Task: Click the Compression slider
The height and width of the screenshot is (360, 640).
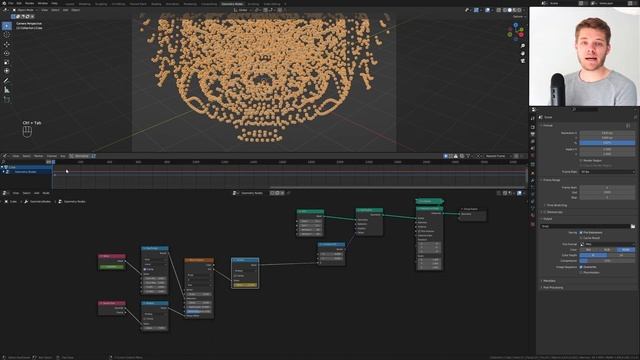Action: click(x=607, y=261)
